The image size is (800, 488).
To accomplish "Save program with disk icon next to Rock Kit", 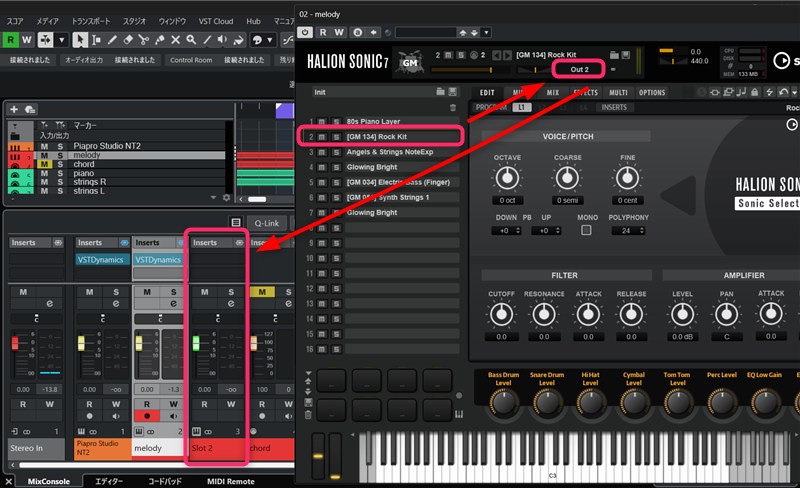I will pos(626,55).
